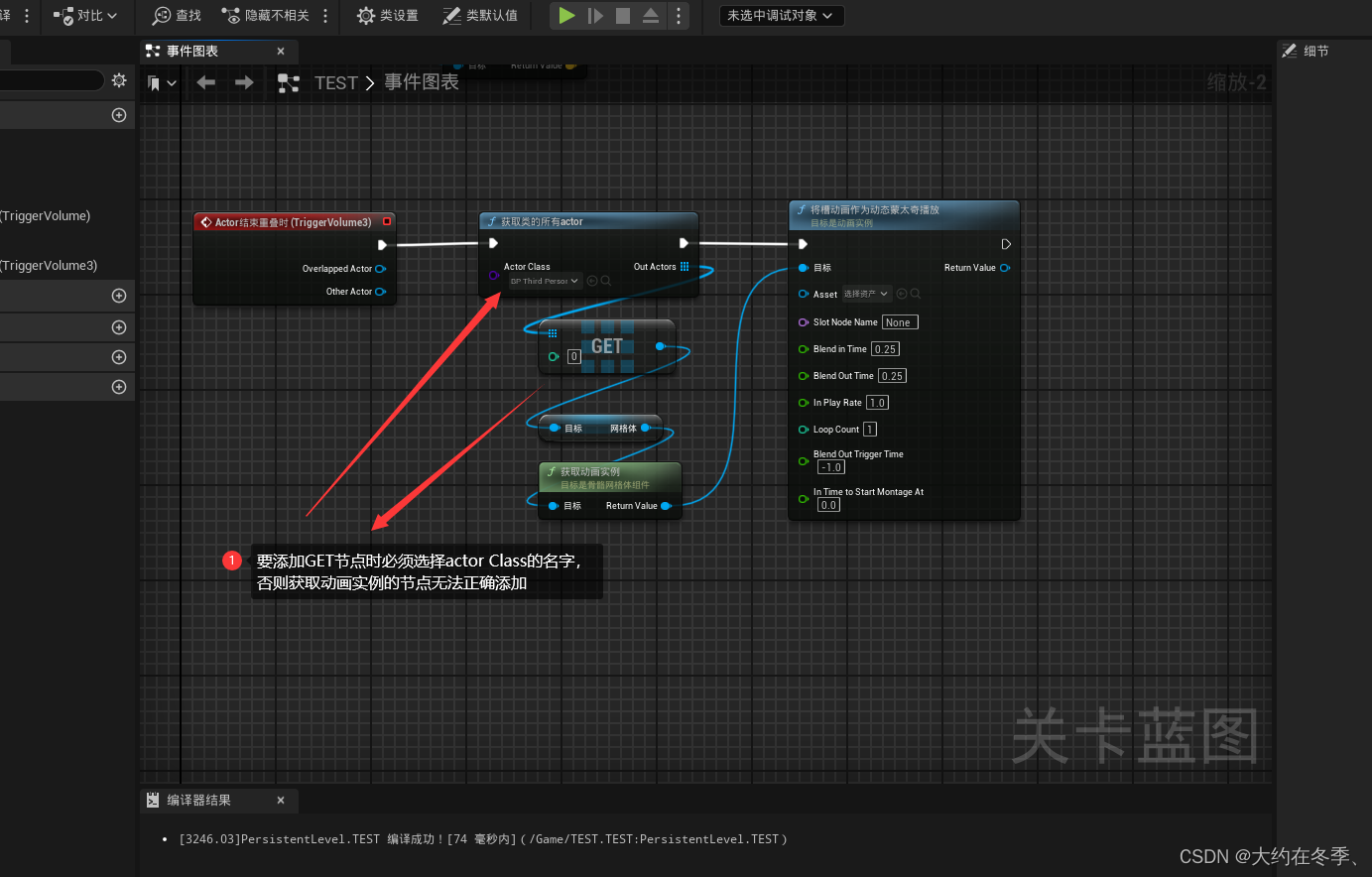Click the 网格体 (Mesh) output pin

coord(646,428)
